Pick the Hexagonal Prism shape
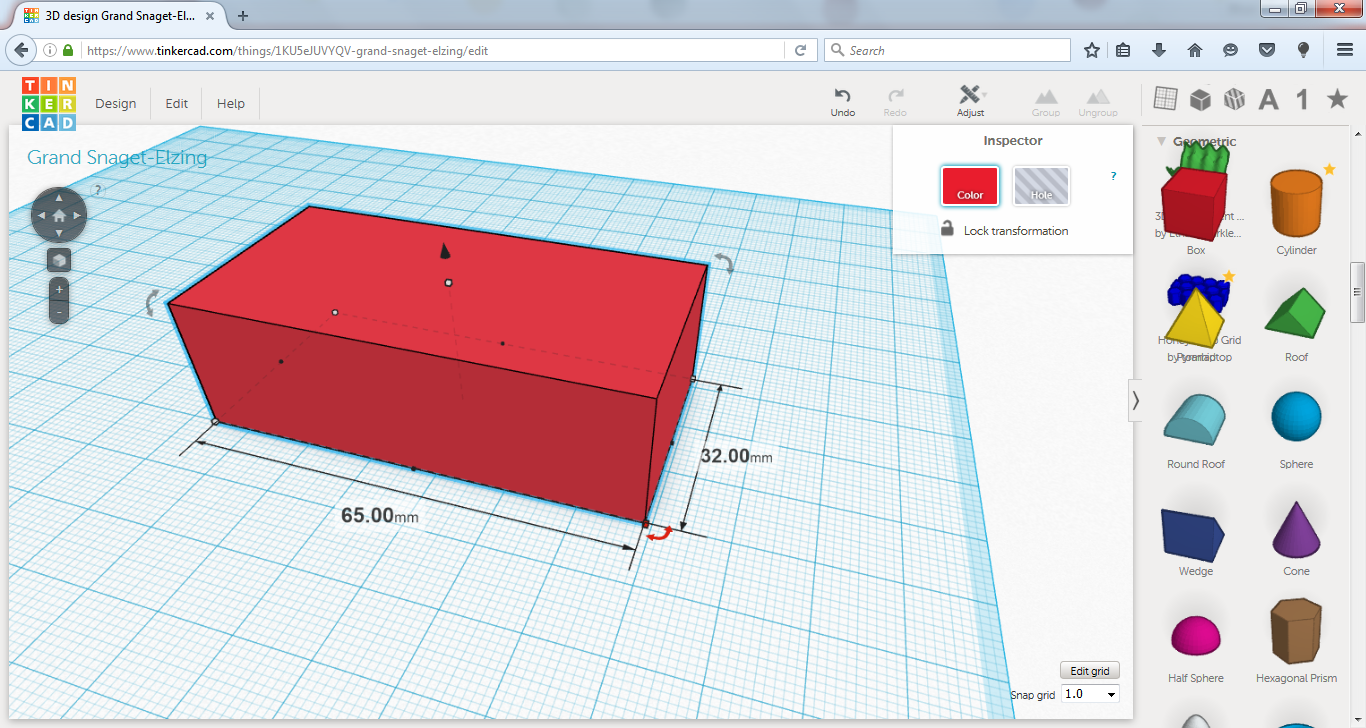 tap(1296, 633)
